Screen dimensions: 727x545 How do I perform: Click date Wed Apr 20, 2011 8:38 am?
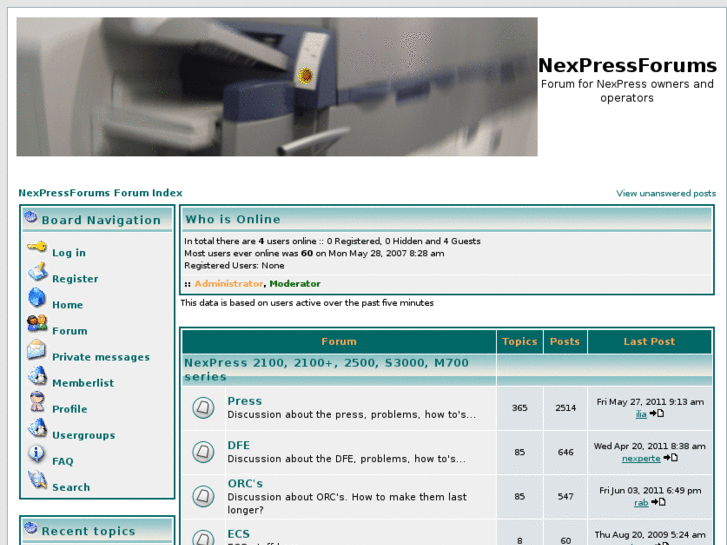(x=650, y=446)
